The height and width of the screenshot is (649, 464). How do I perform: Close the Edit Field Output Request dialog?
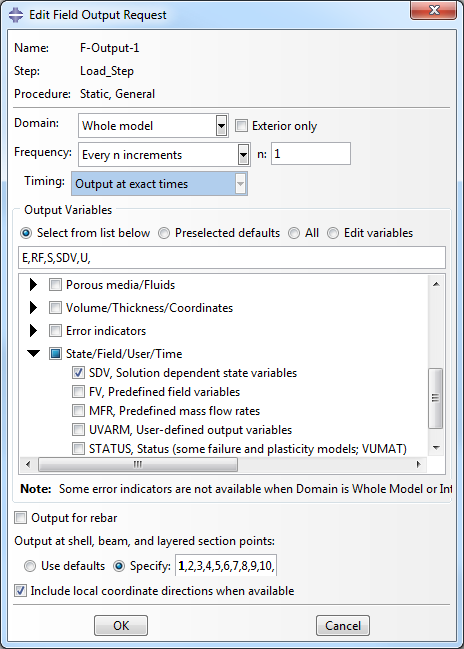point(433,10)
